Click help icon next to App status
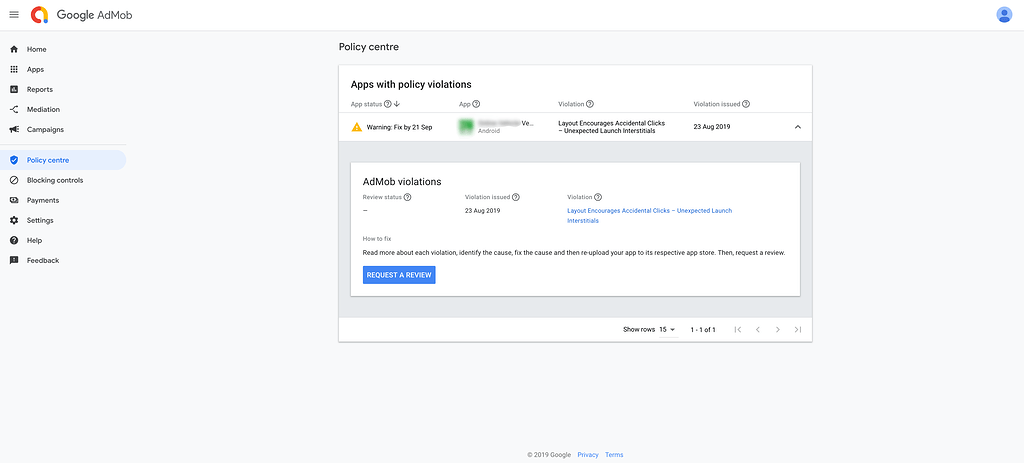Image resolution: width=1024 pixels, height=463 pixels. [x=388, y=104]
